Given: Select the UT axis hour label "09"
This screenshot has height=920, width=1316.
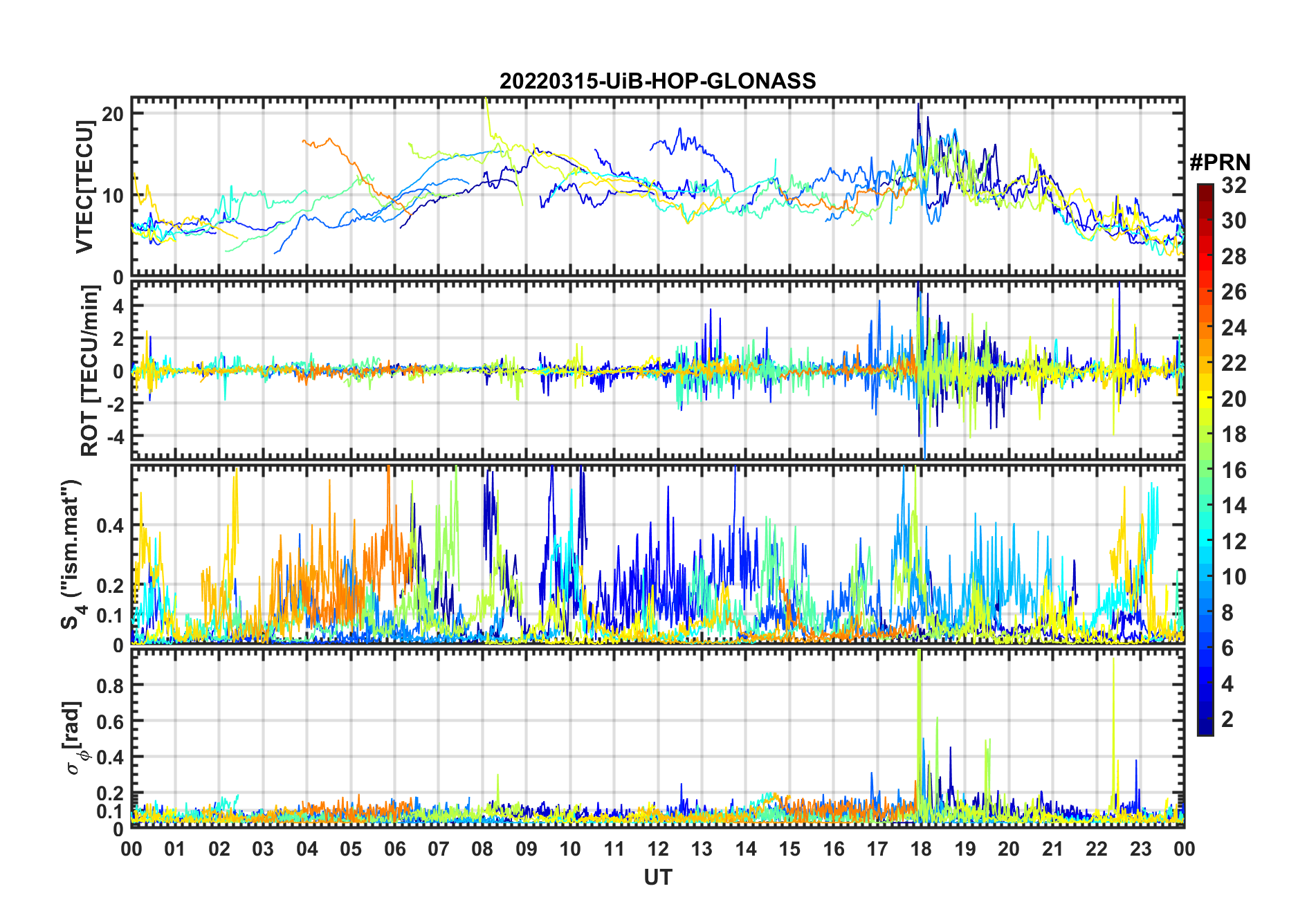Looking at the screenshot, I should point(527,849).
